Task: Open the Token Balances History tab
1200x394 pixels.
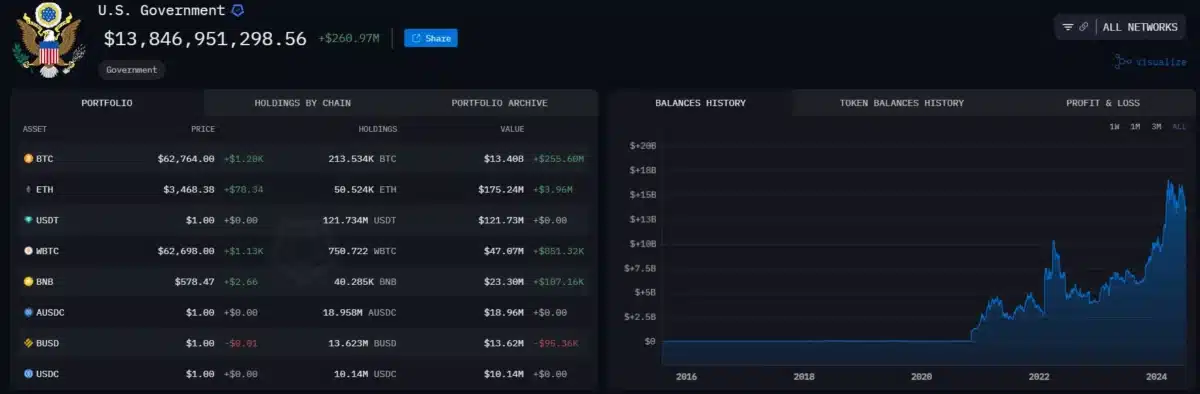Action: (x=901, y=103)
